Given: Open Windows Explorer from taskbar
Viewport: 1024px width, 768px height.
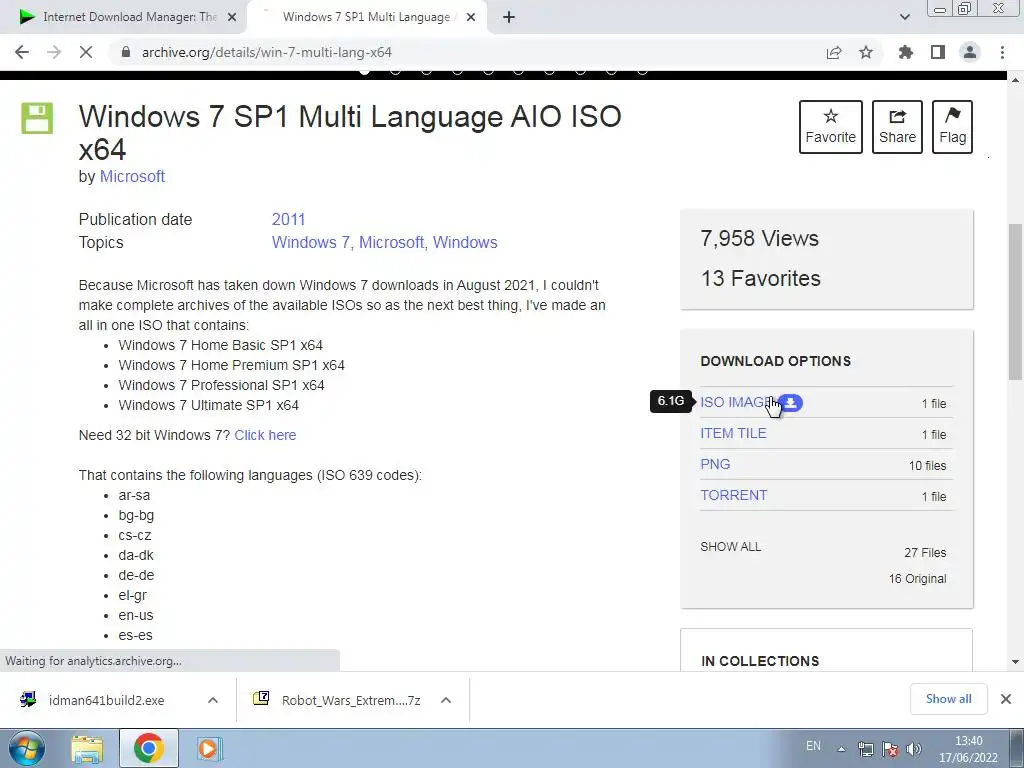Looking at the screenshot, I should [87, 748].
